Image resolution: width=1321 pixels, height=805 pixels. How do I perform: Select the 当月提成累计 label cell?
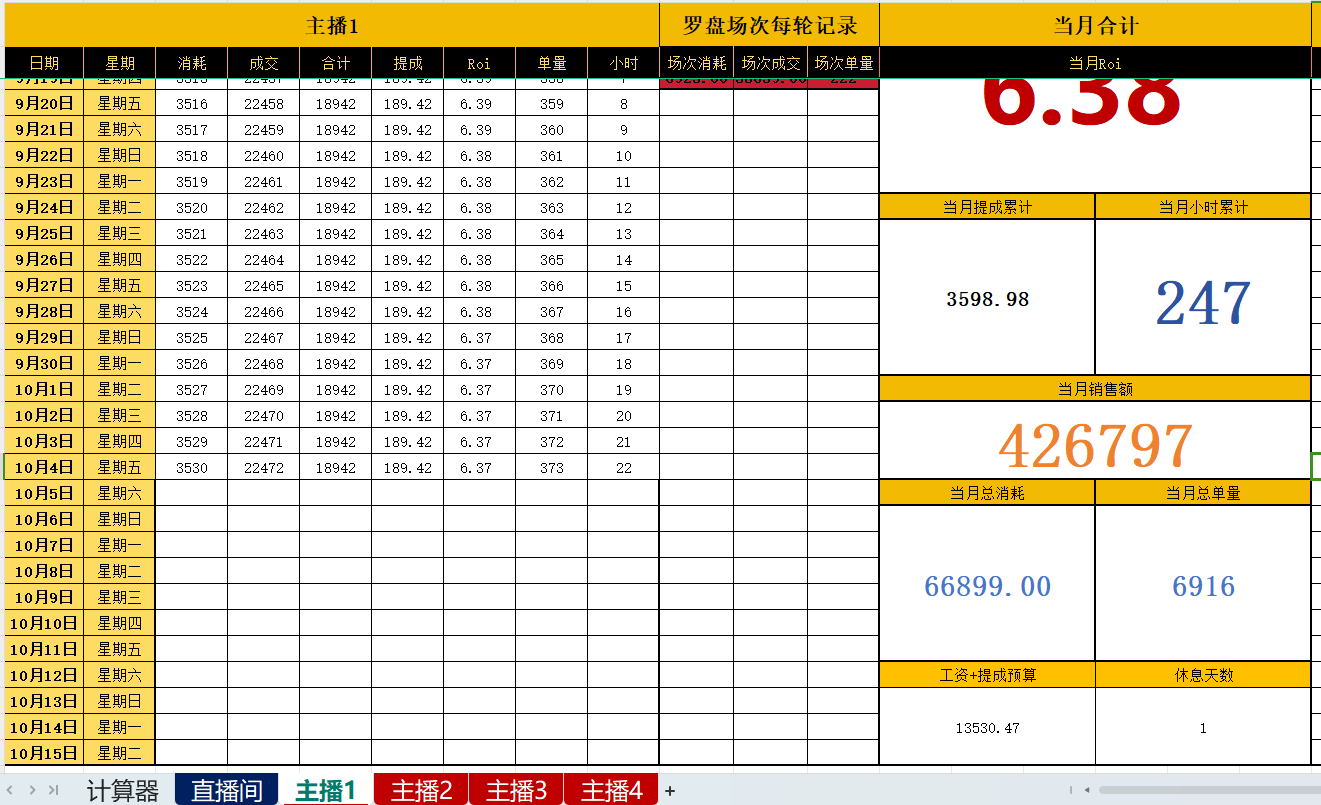(987, 207)
